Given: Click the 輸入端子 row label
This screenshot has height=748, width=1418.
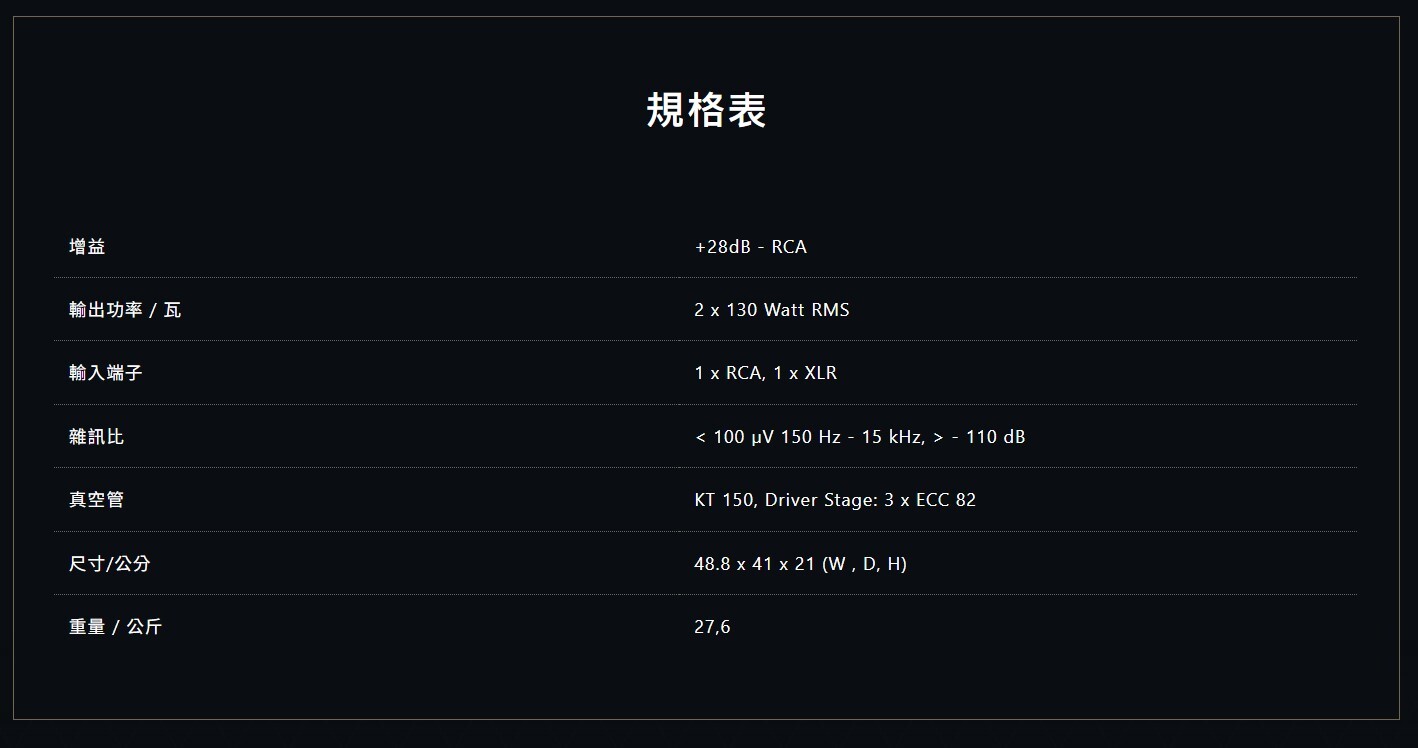Looking at the screenshot, I should pos(106,373).
